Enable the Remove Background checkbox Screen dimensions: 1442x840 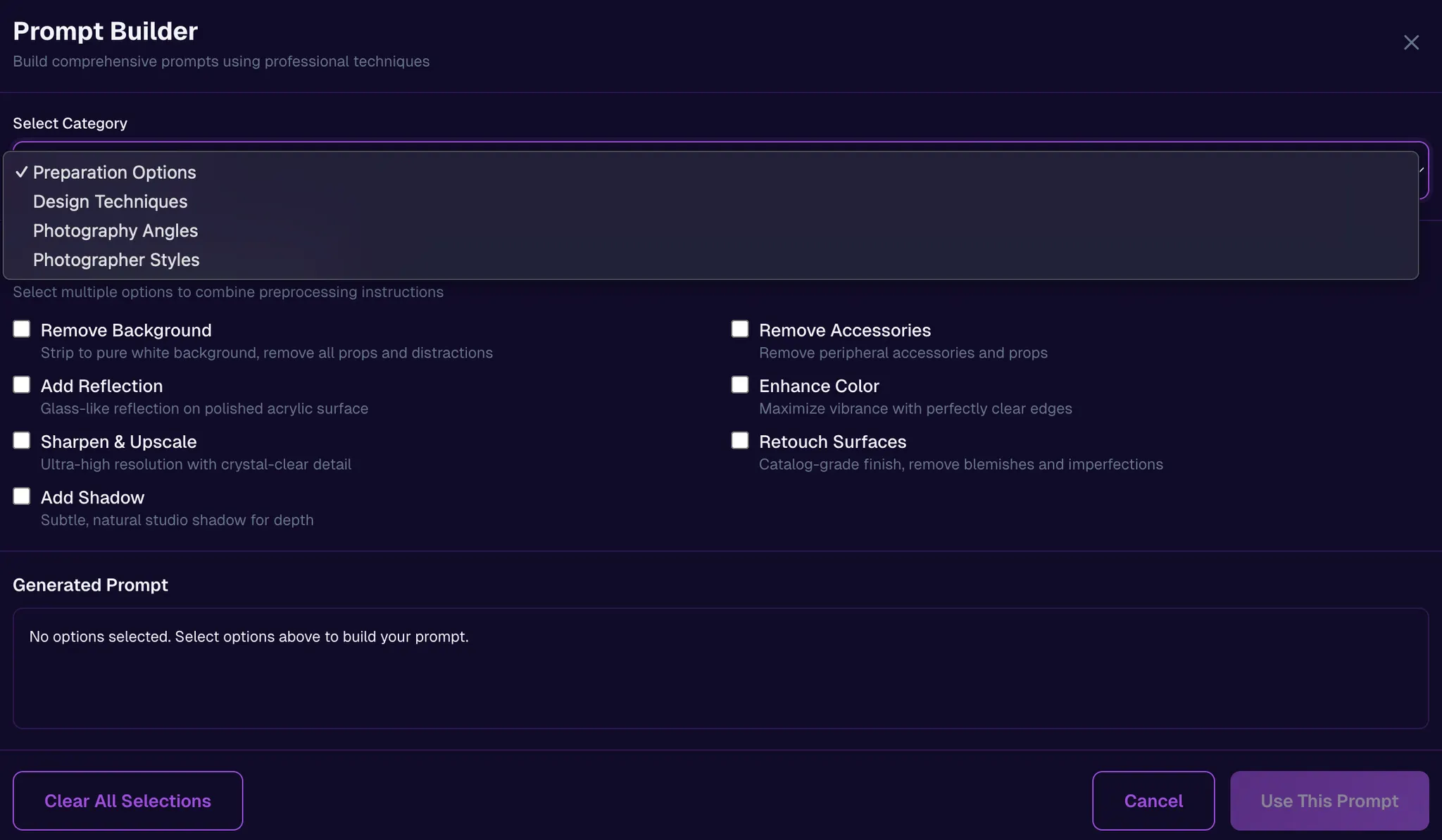click(x=22, y=330)
